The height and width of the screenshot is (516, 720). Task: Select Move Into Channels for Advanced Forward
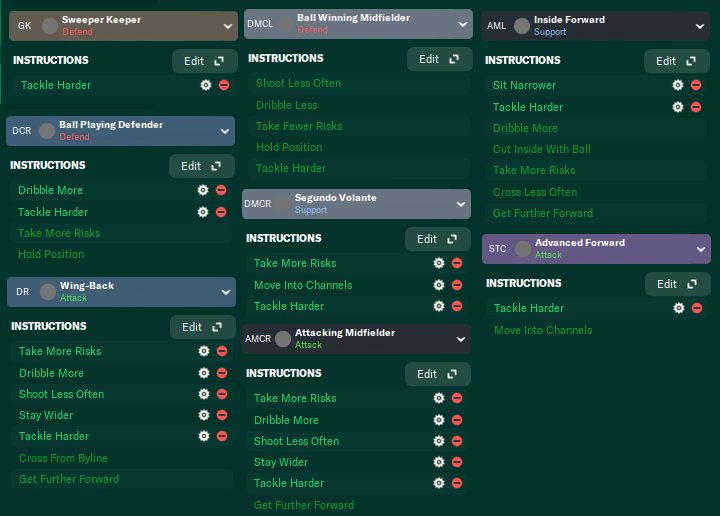[543, 330]
